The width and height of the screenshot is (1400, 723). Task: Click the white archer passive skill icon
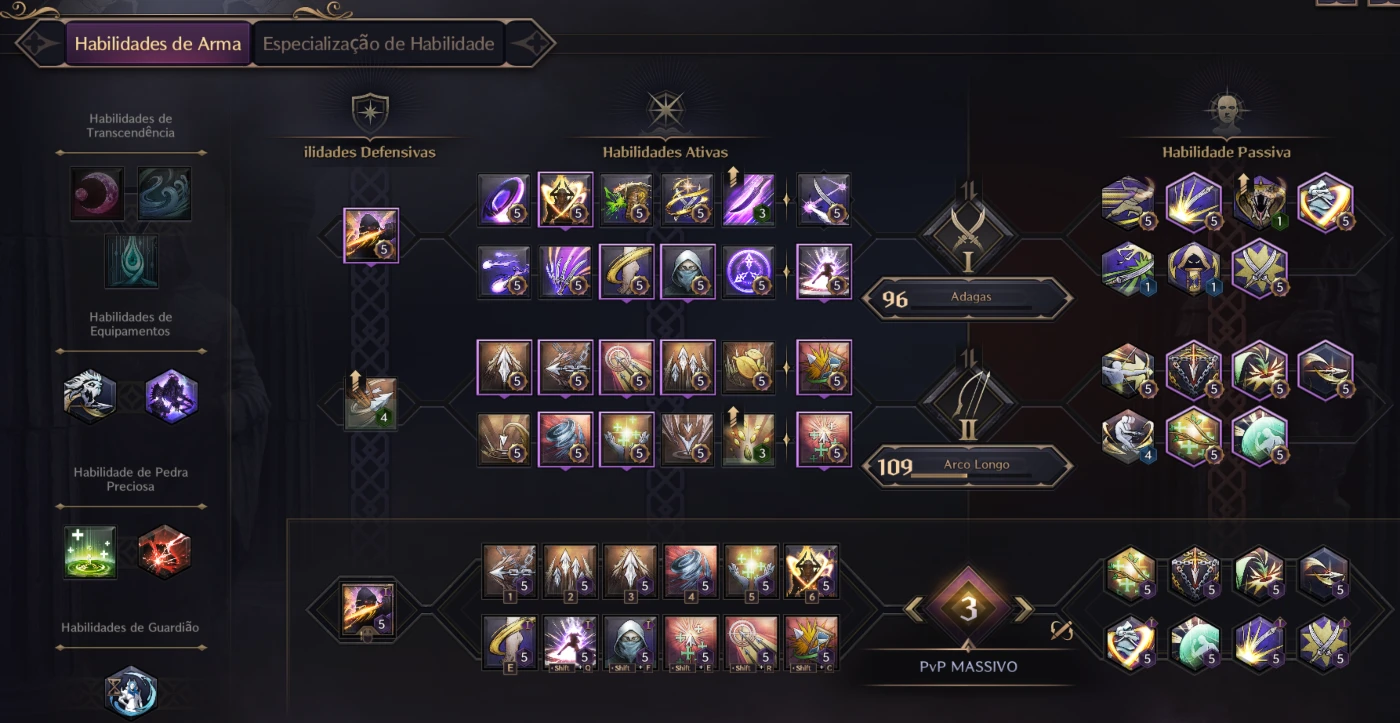click(x=1127, y=370)
